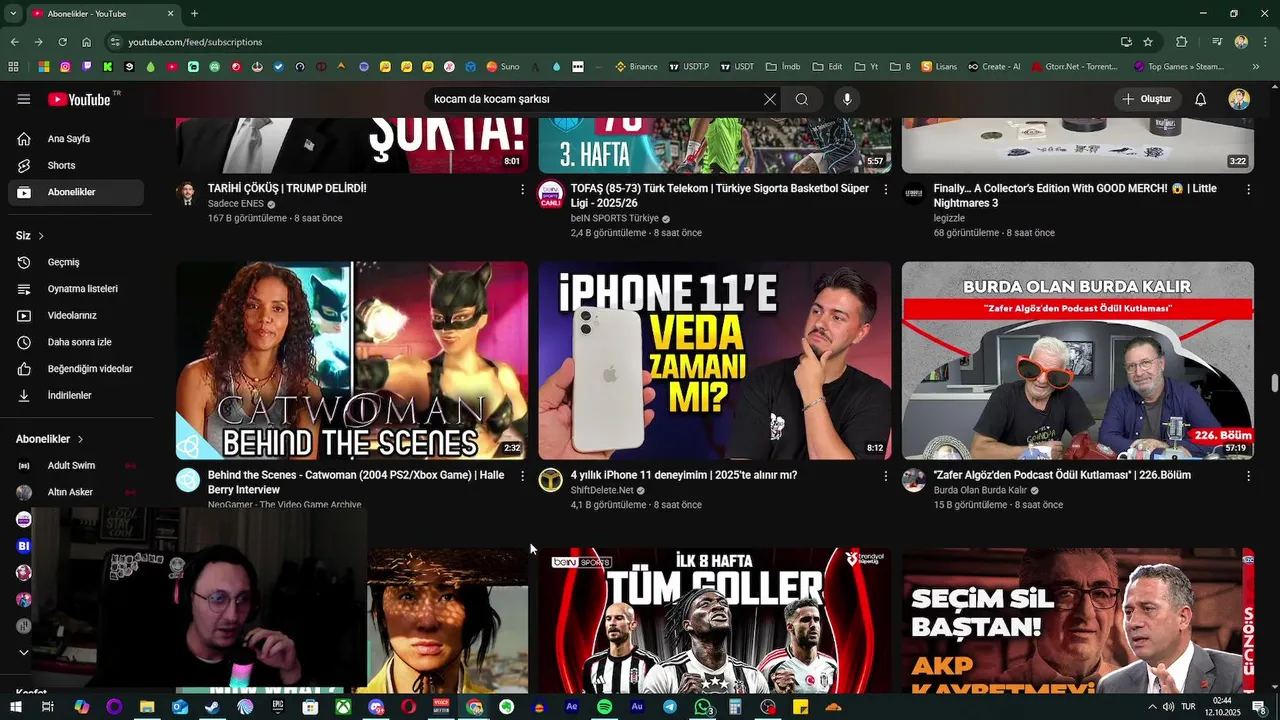1280x720 pixels.
Task: Play the Burda Olan Burda Kalır thumbnail
Action: pos(1078,360)
